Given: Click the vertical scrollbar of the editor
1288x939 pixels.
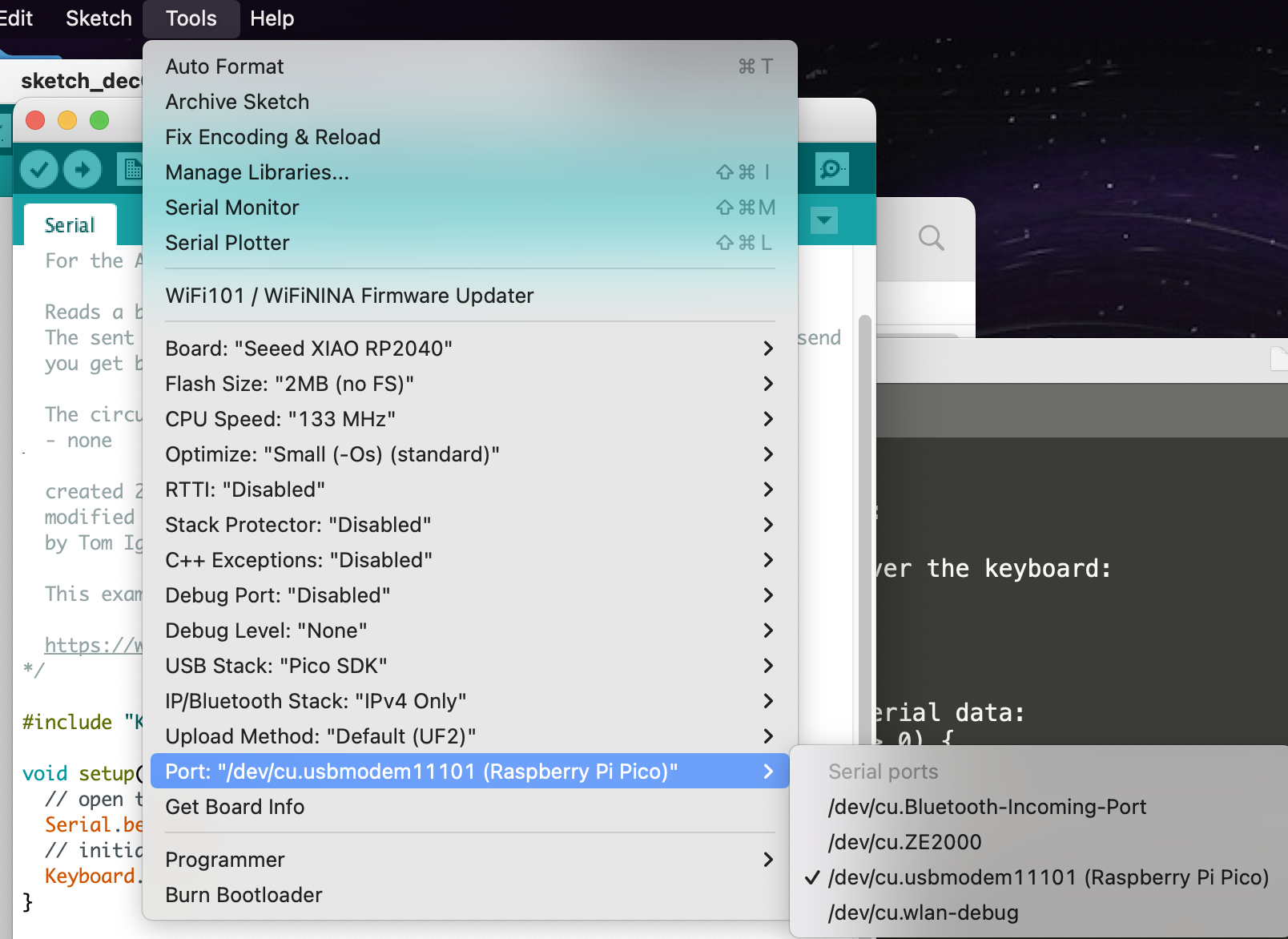Looking at the screenshot, I should pyautogui.click(x=864, y=529).
